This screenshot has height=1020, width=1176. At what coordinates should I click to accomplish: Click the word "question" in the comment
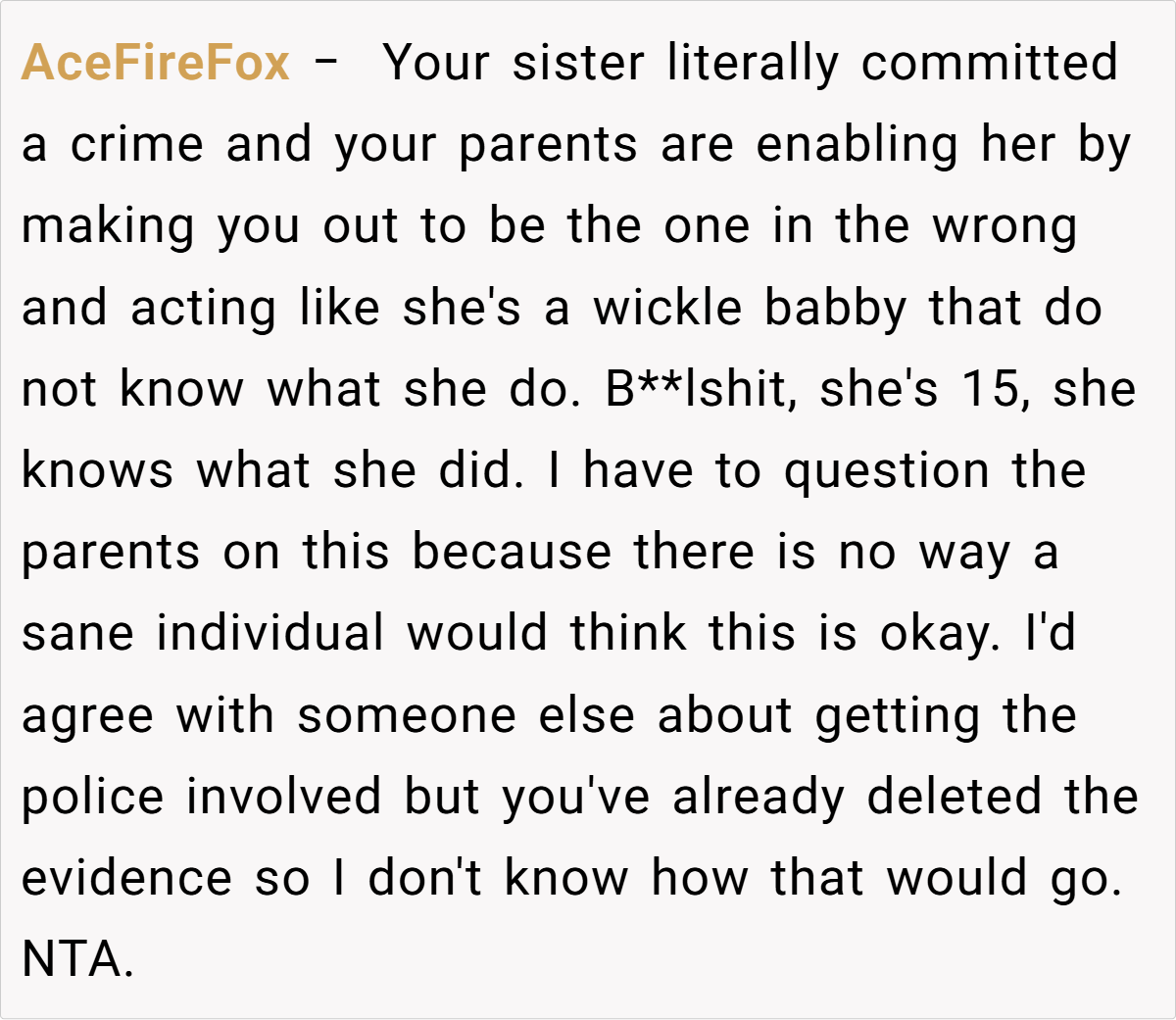point(886,470)
